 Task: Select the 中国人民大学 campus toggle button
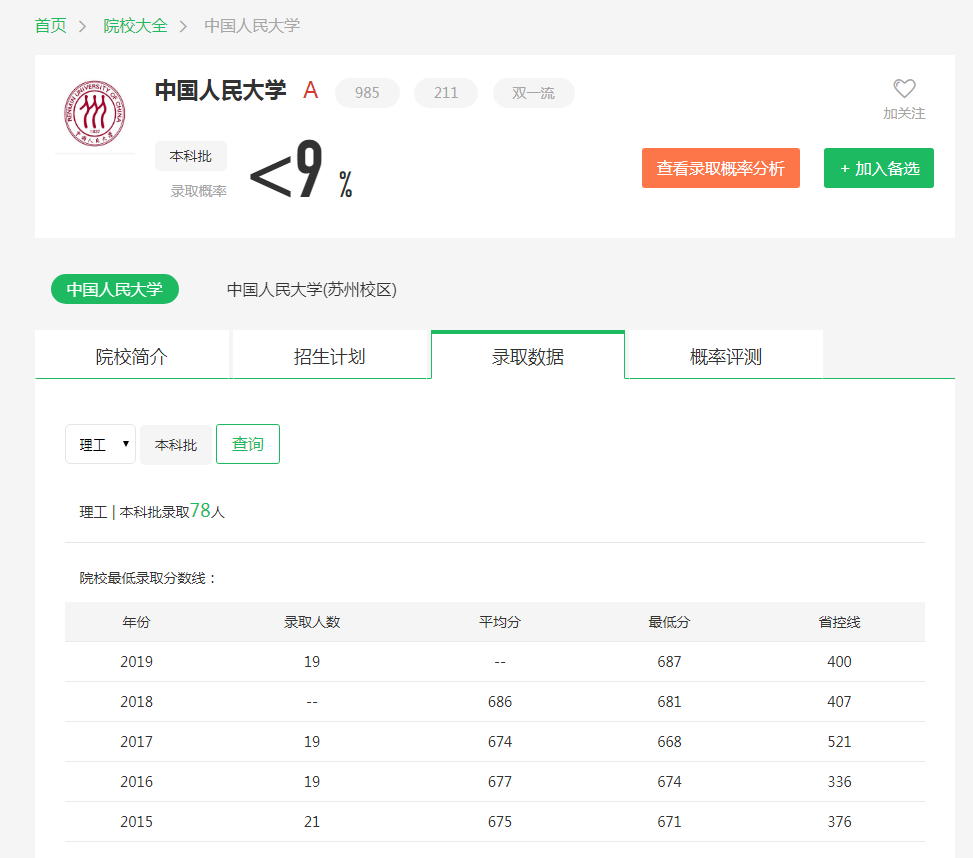click(x=114, y=289)
